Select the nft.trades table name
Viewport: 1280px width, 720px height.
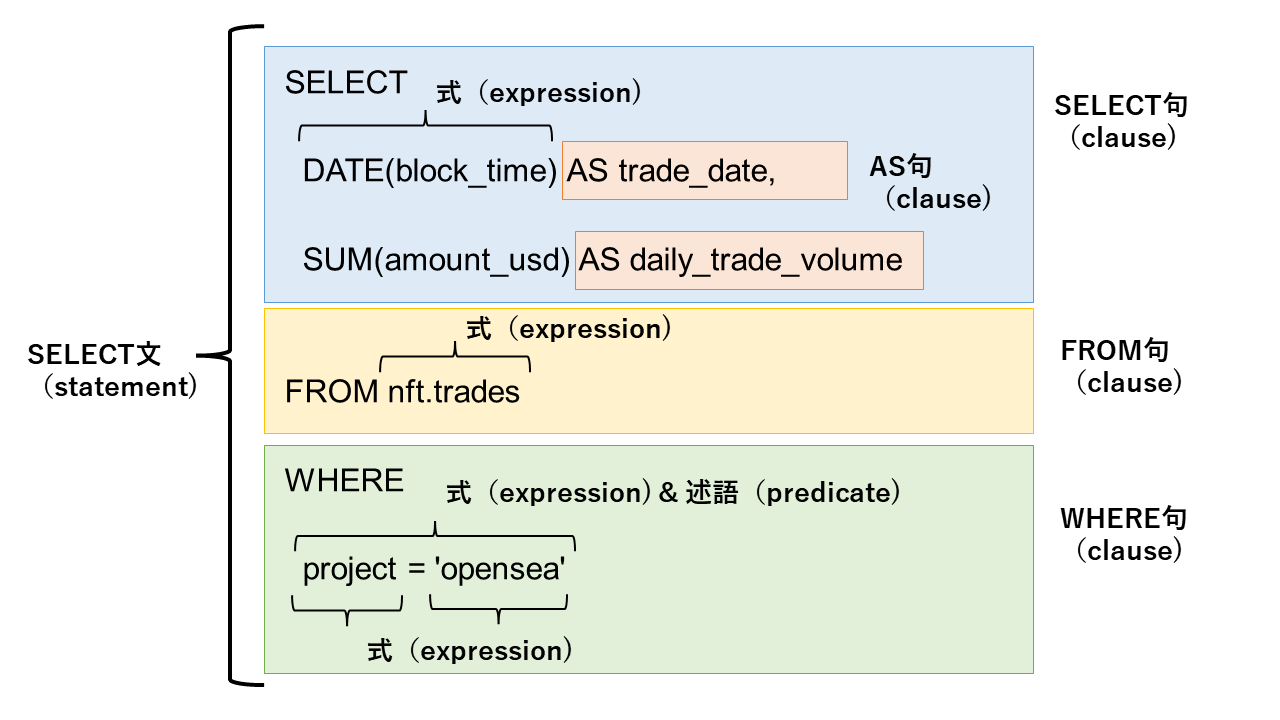point(454,392)
